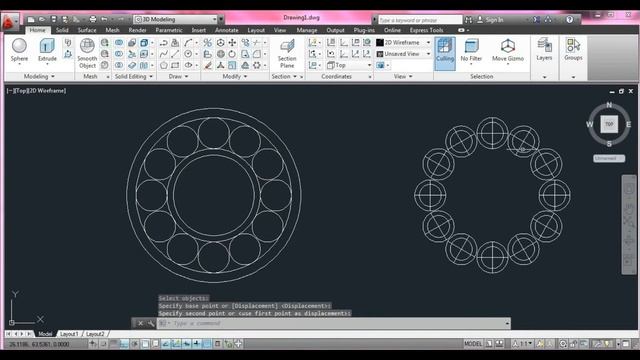Image resolution: width=640 pixels, height=360 pixels.
Task: Select the Sphere modeling tool
Action: pyautogui.click(x=19, y=51)
